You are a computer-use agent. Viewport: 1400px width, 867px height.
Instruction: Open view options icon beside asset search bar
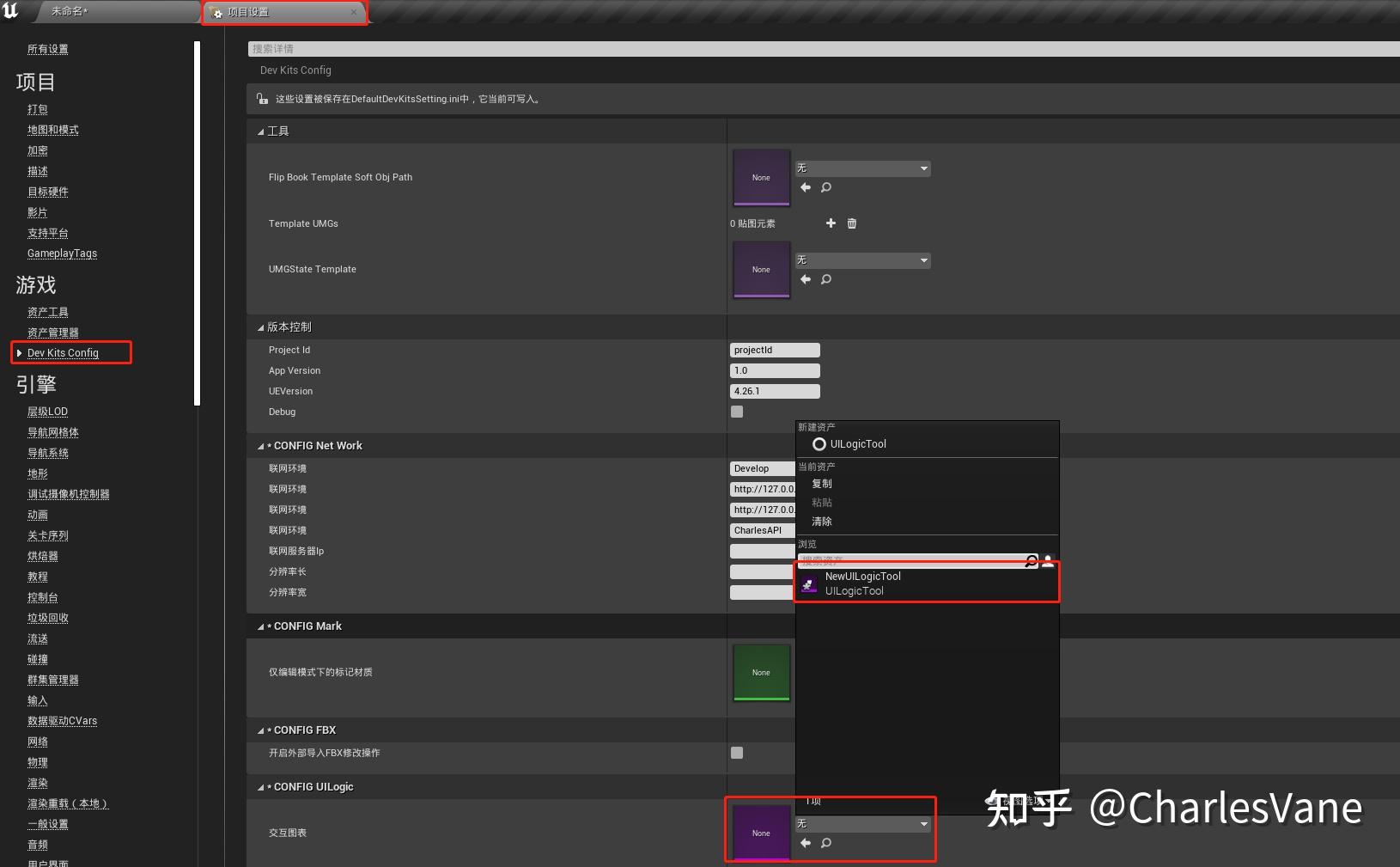pos(1048,561)
